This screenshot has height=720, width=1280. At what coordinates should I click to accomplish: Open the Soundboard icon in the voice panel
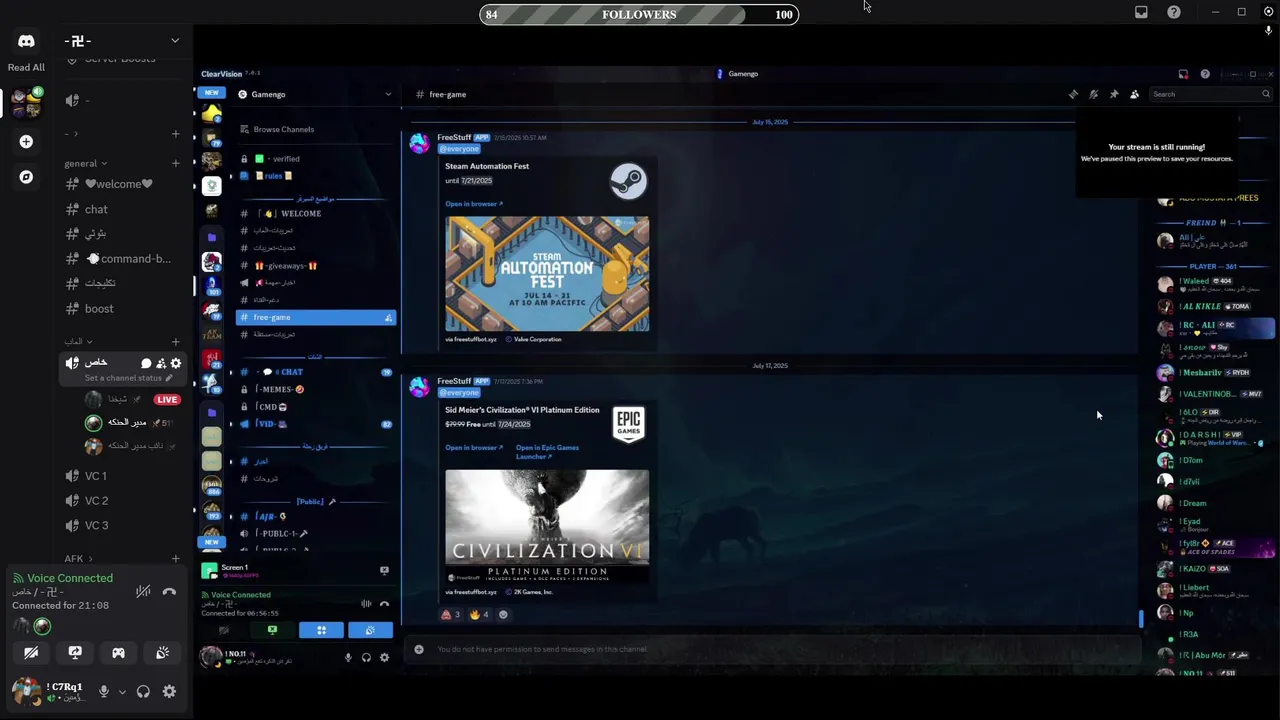(x=162, y=653)
